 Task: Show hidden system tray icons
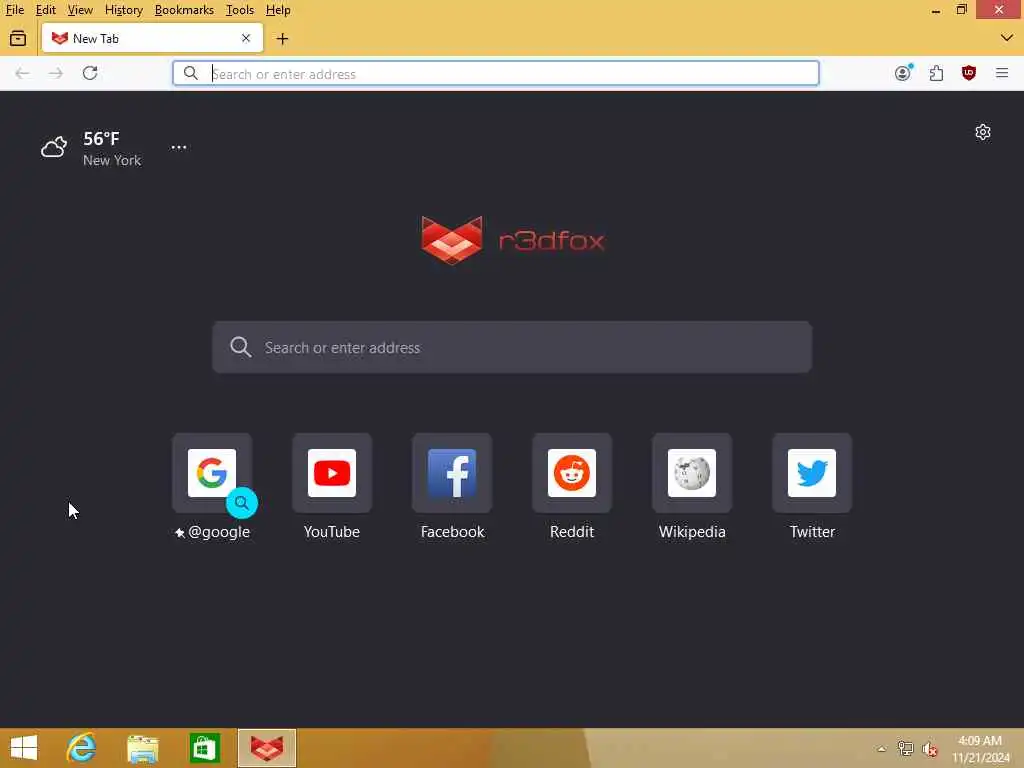[x=882, y=749]
